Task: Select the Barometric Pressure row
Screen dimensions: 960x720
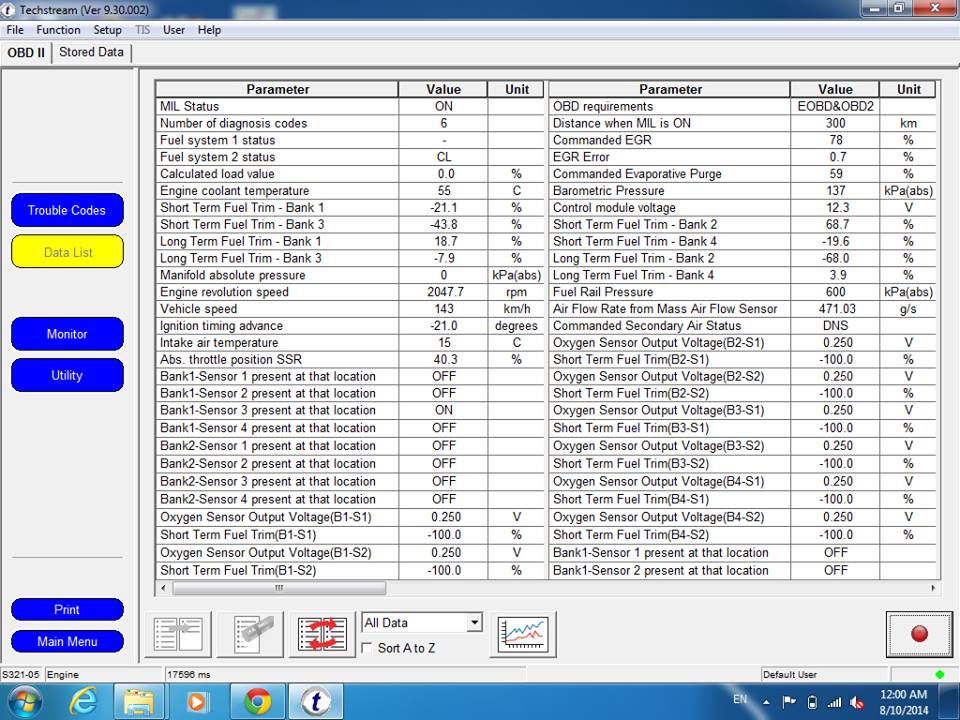Action: point(743,190)
